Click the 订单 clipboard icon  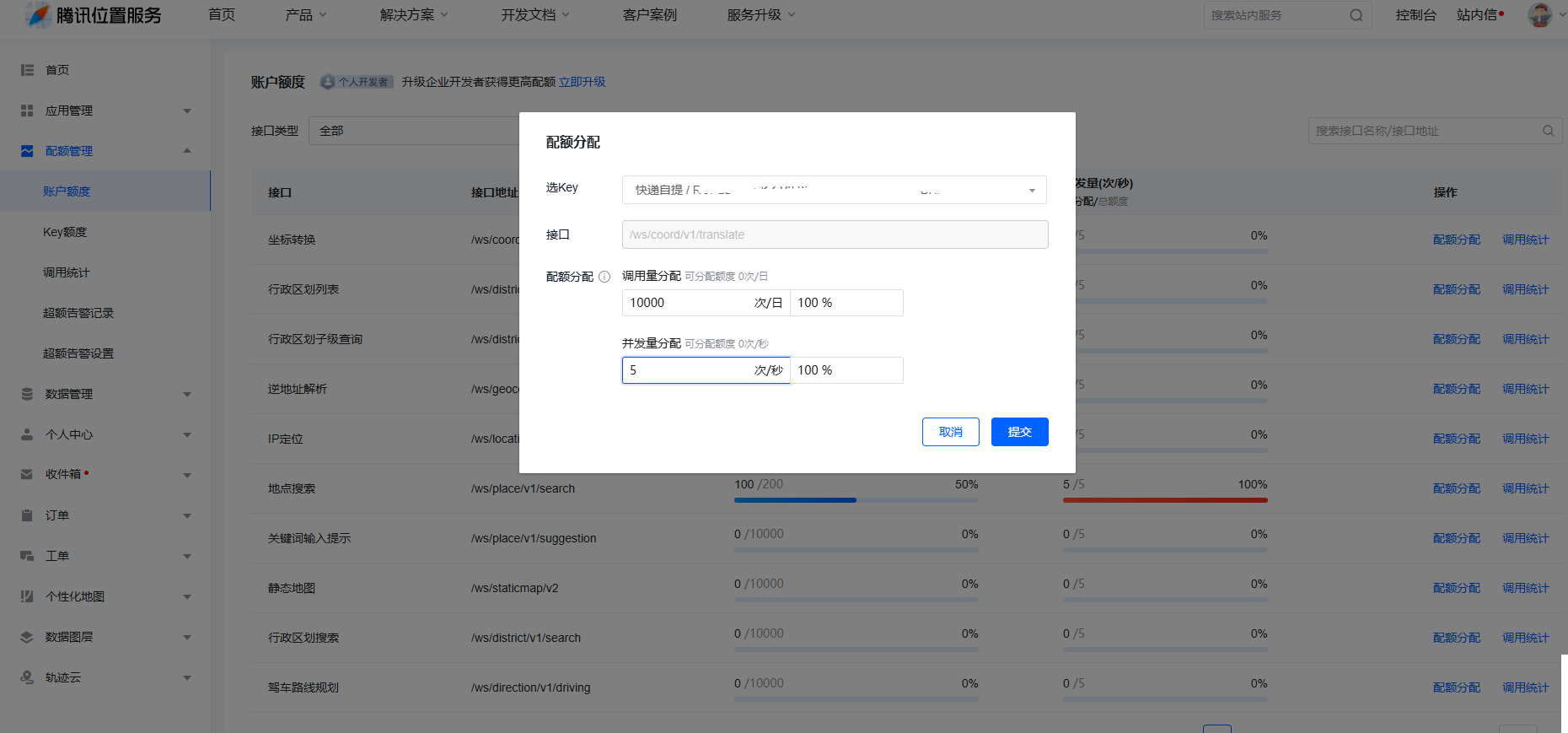(27, 515)
